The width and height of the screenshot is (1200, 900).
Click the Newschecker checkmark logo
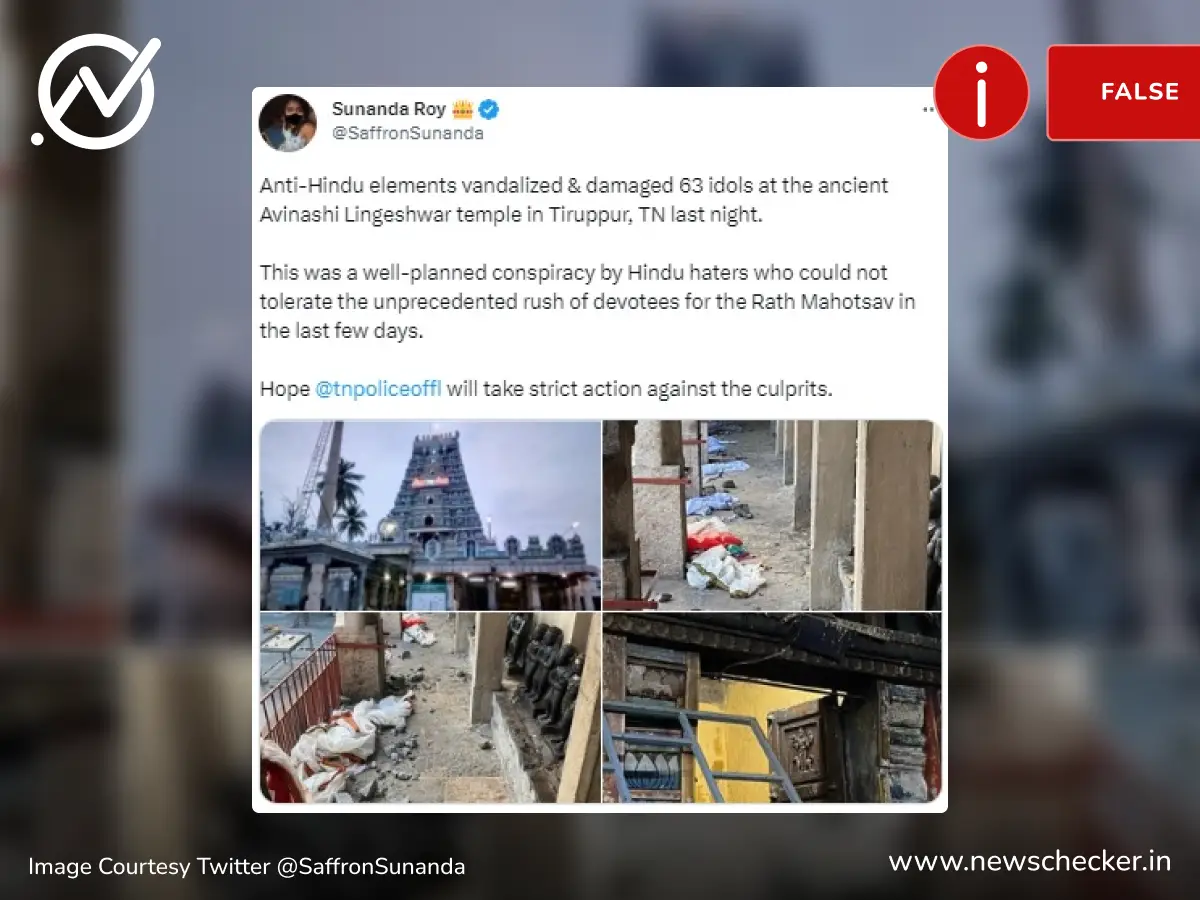click(96, 91)
